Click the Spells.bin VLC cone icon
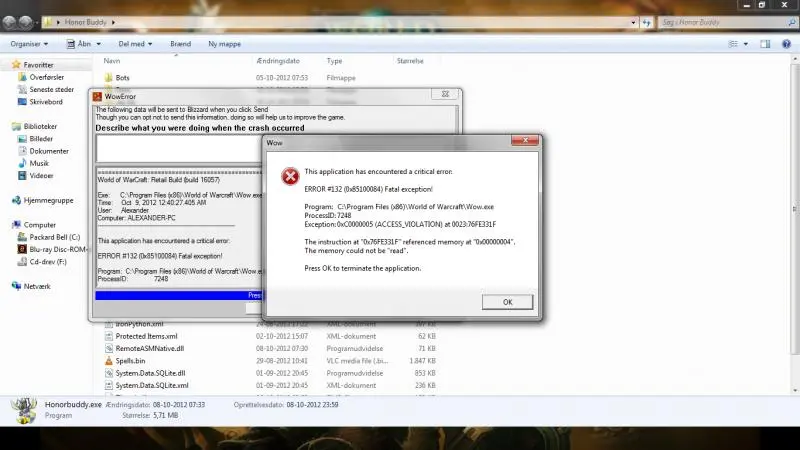The height and width of the screenshot is (450, 800). (108, 361)
